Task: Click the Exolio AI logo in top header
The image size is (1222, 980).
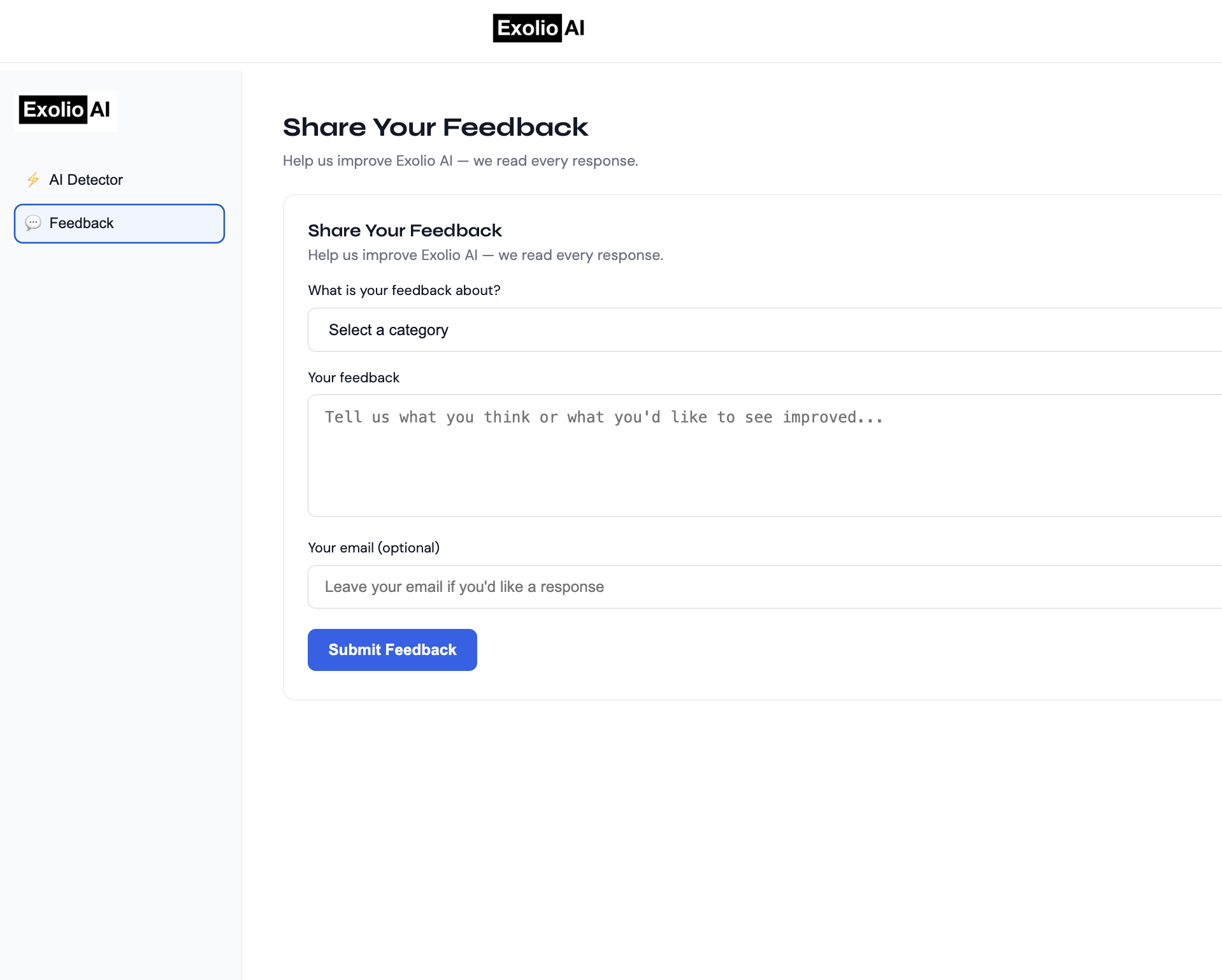Action: 538,28
